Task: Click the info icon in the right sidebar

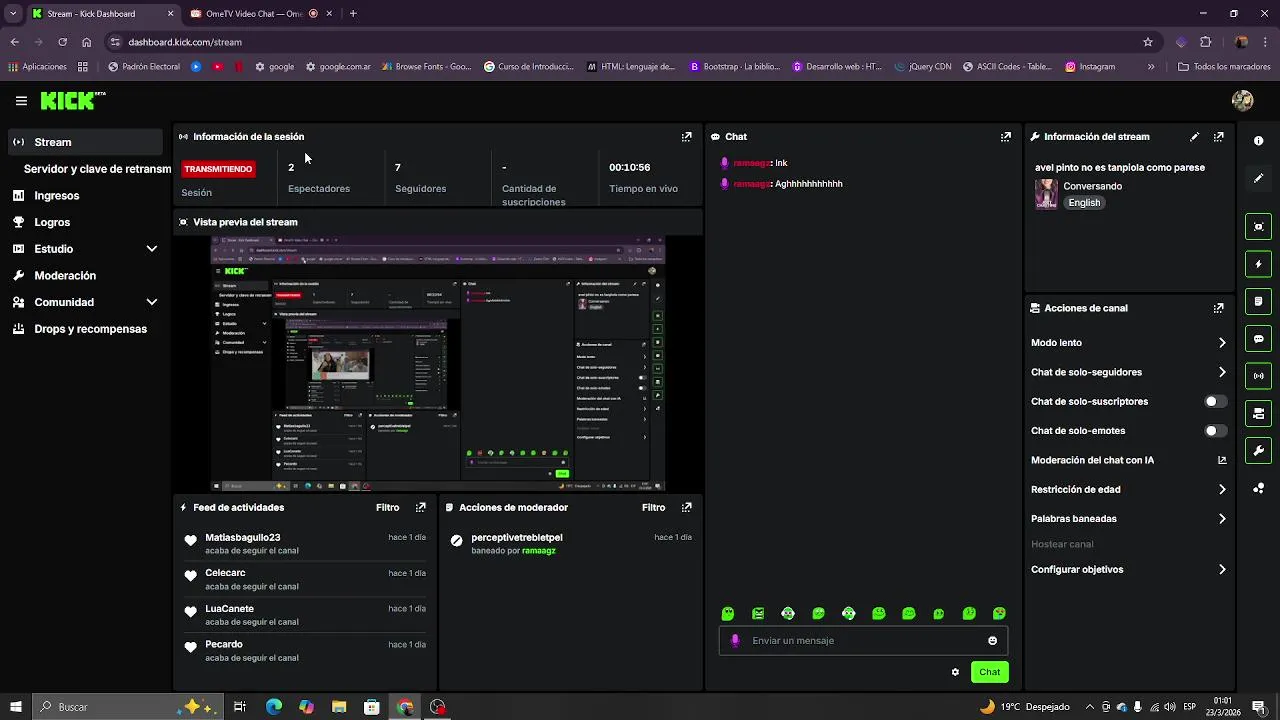Action: click(x=1258, y=141)
